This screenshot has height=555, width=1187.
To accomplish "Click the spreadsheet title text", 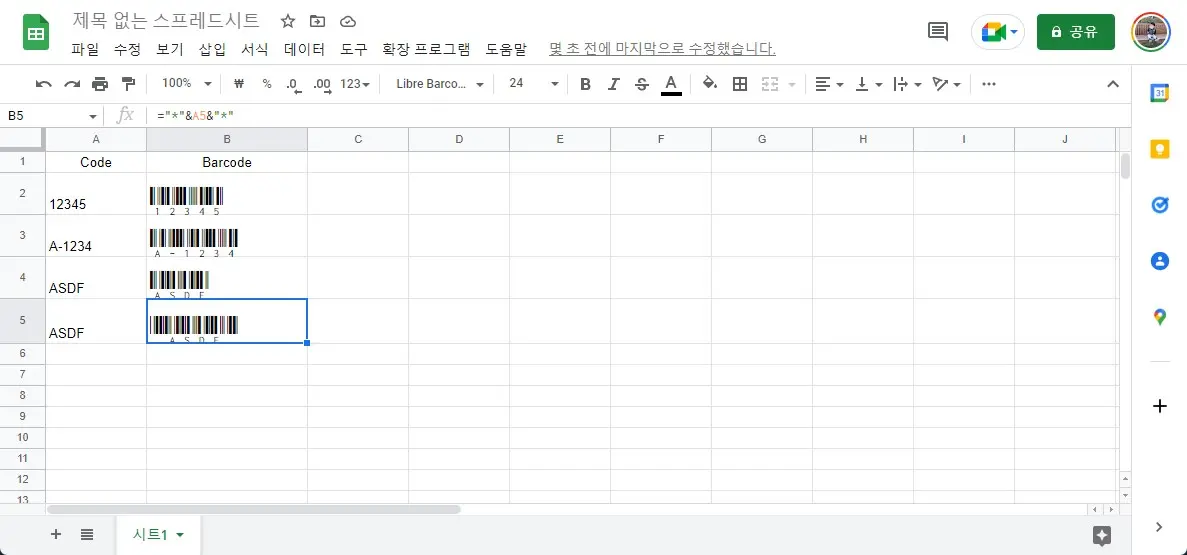I will 166,20.
